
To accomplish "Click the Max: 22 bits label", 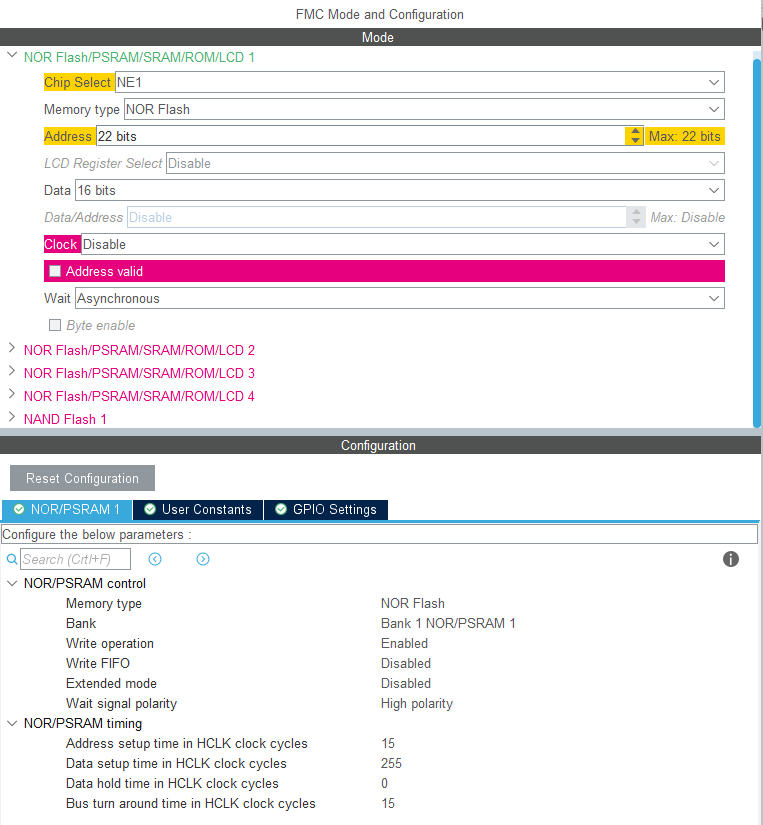I will (x=685, y=136).
